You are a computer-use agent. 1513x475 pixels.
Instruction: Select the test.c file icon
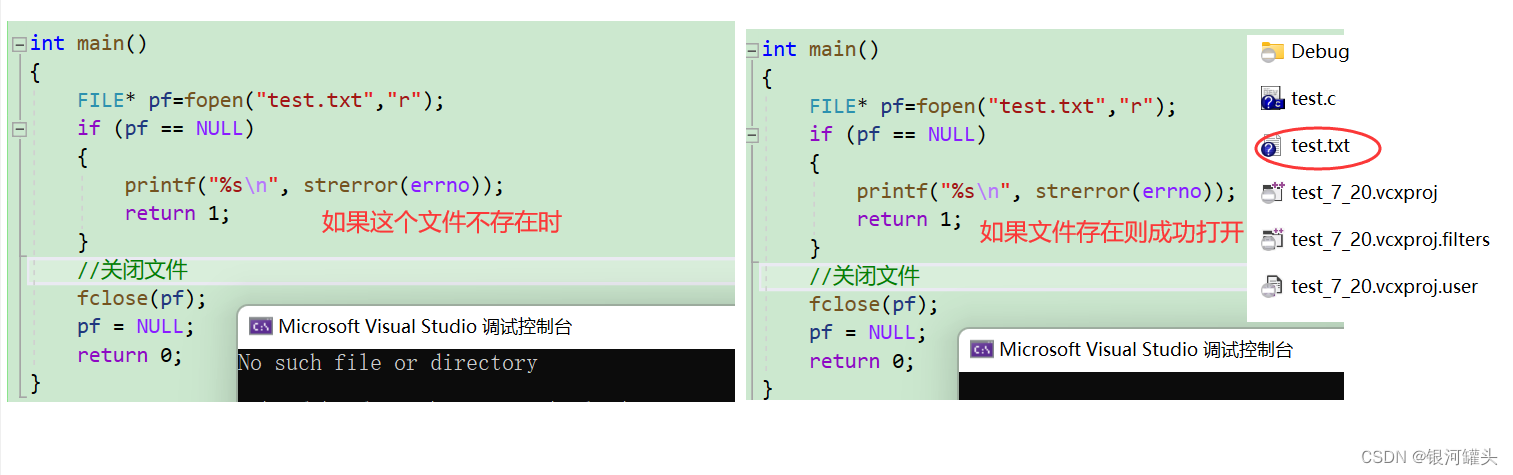1272,99
